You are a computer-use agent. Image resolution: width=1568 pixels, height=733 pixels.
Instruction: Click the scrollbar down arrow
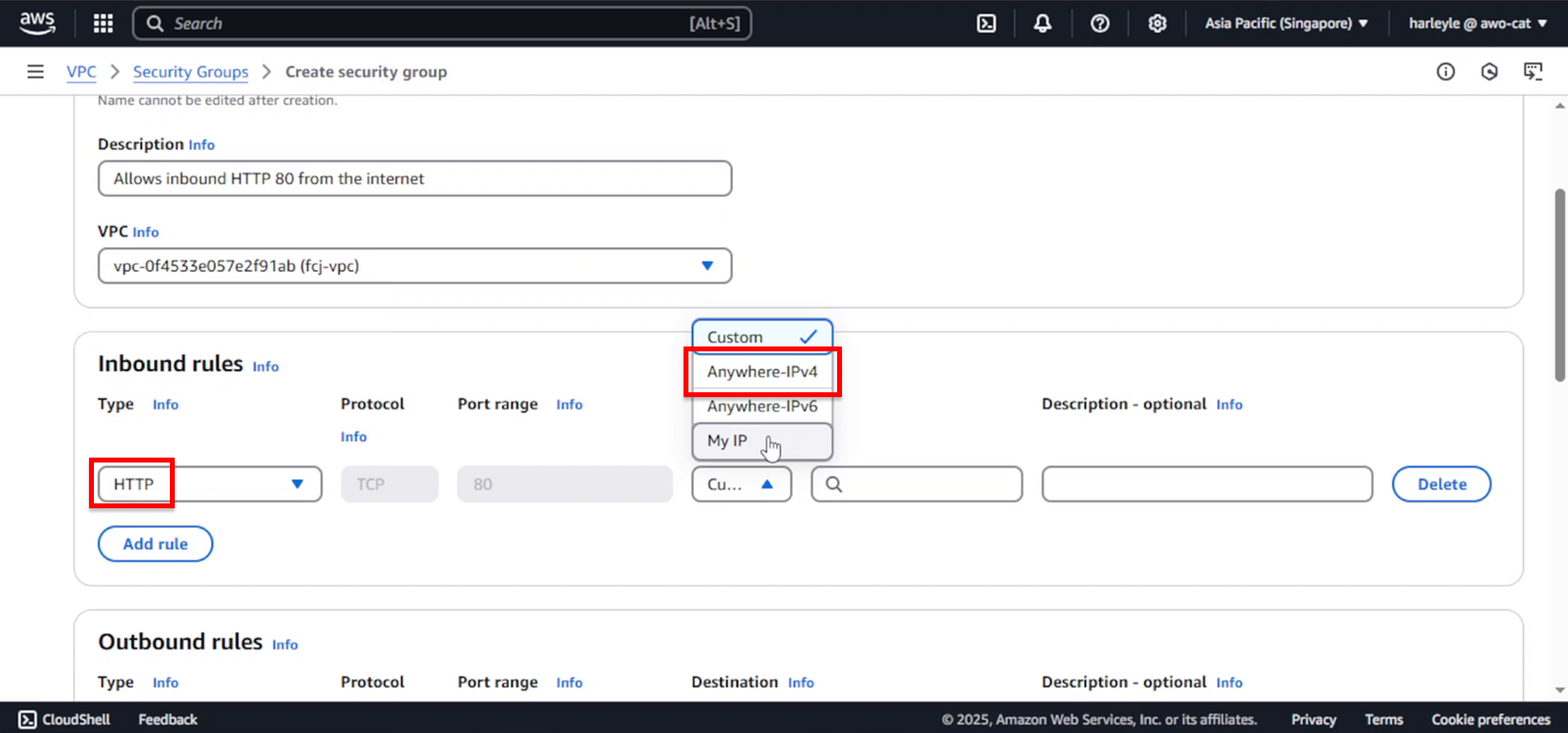pyautogui.click(x=1560, y=691)
